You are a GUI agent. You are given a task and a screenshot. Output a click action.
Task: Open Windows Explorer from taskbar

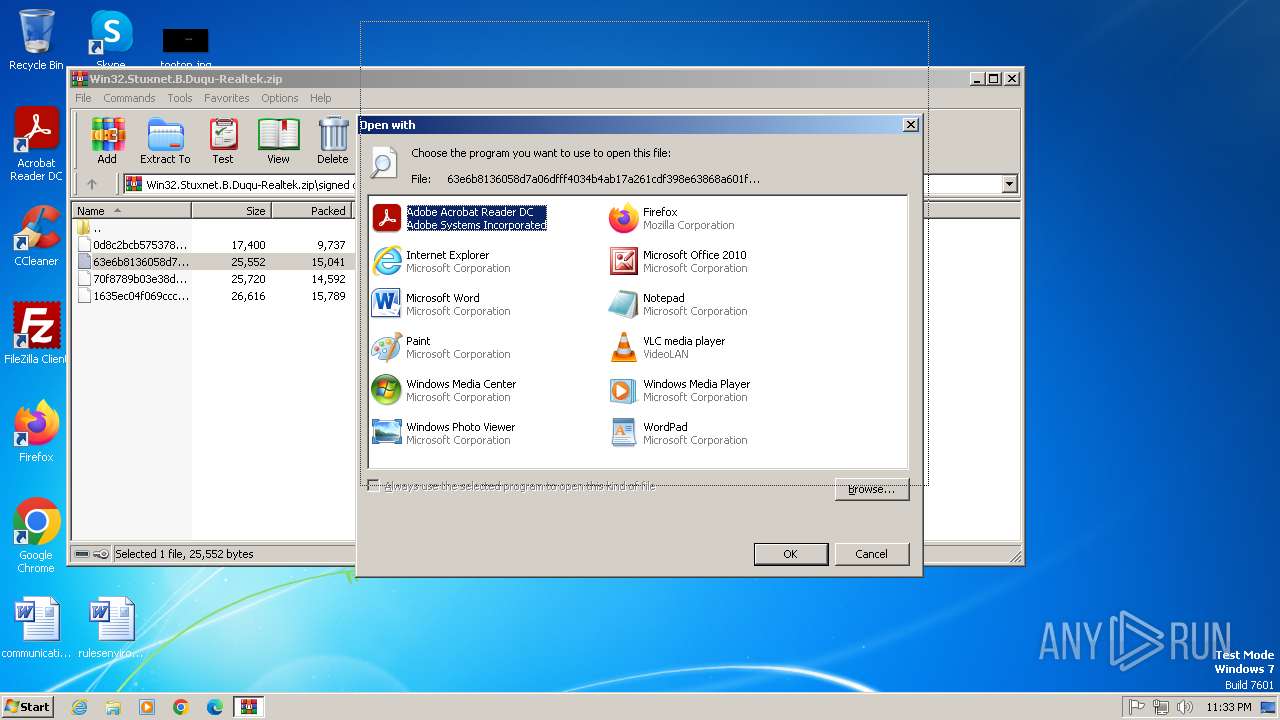coord(113,707)
